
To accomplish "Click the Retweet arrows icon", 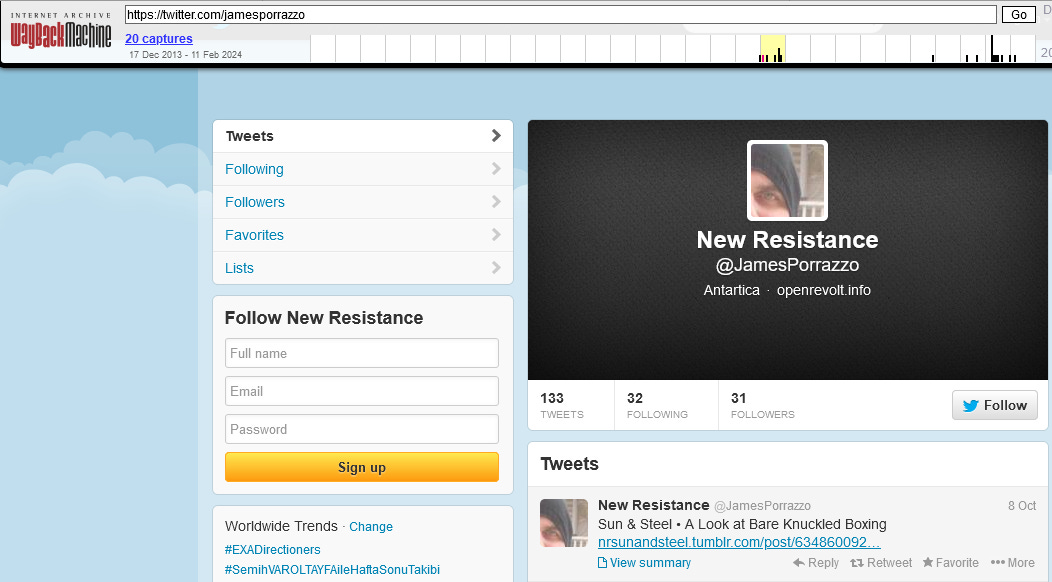I will (x=857, y=563).
